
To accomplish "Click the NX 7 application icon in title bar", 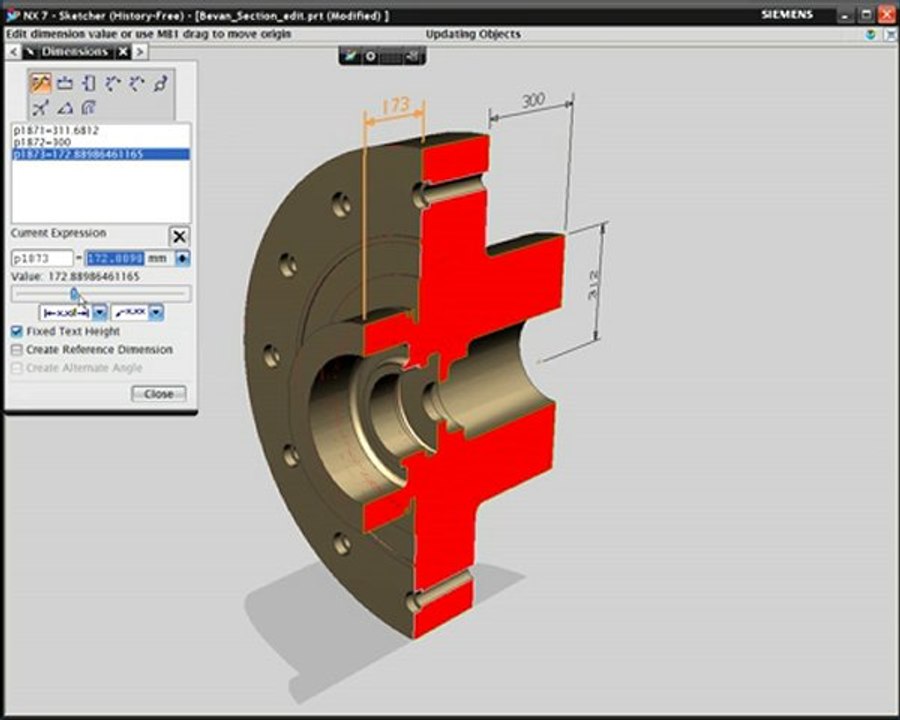I will click(x=12, y=16).
